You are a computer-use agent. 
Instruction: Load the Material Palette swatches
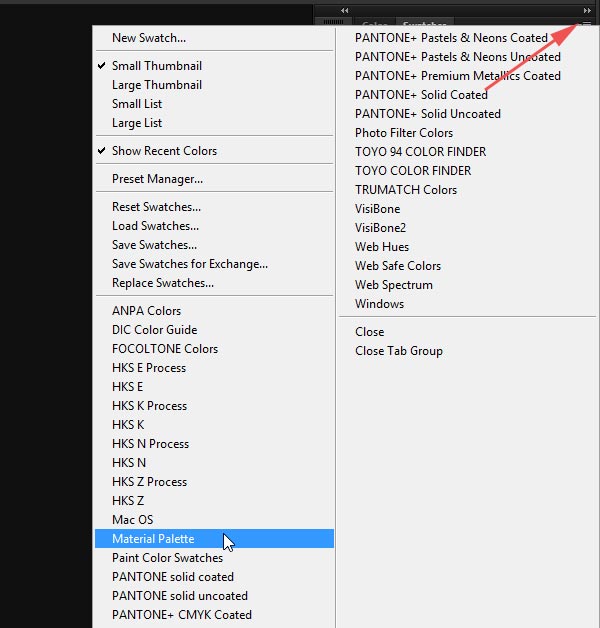(214, 539)
